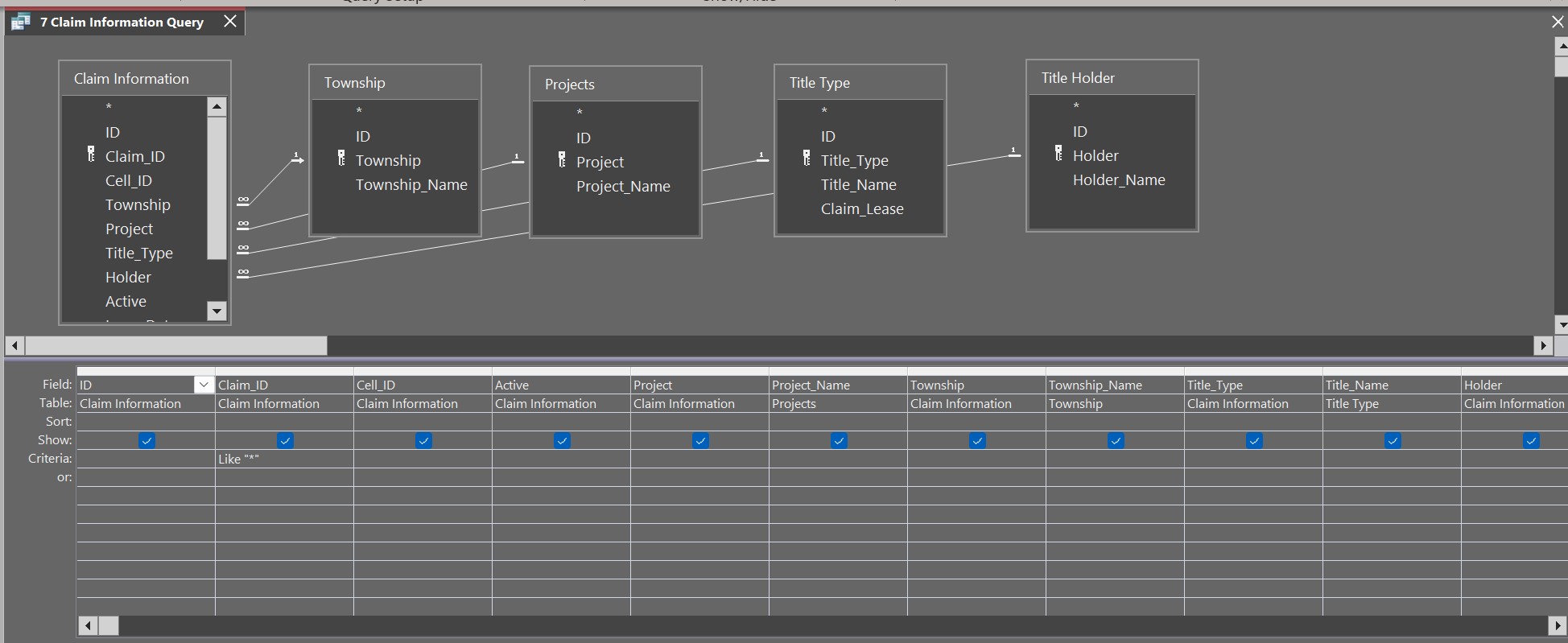Click the Table cell under Project_Name showing Projects
Screen dimensions: 1568x643
tap(837, 404)
